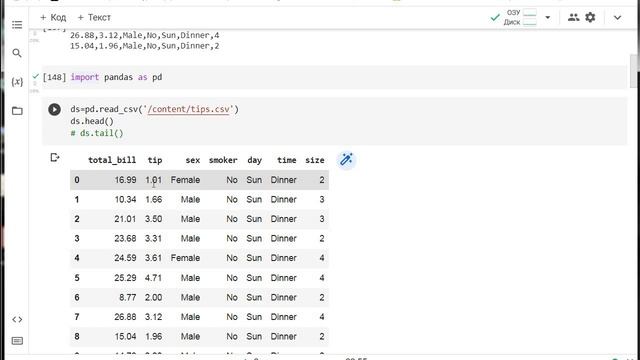Open the table of contents sidebar icon
Image resolution: width=640 pixels, height=360 pixels.
[x=17, y=25]
